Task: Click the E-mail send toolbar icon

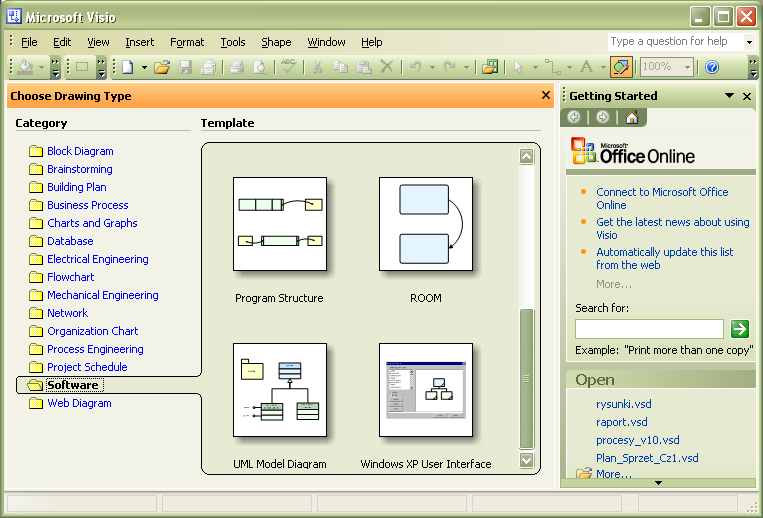Action: coord(209,67)
